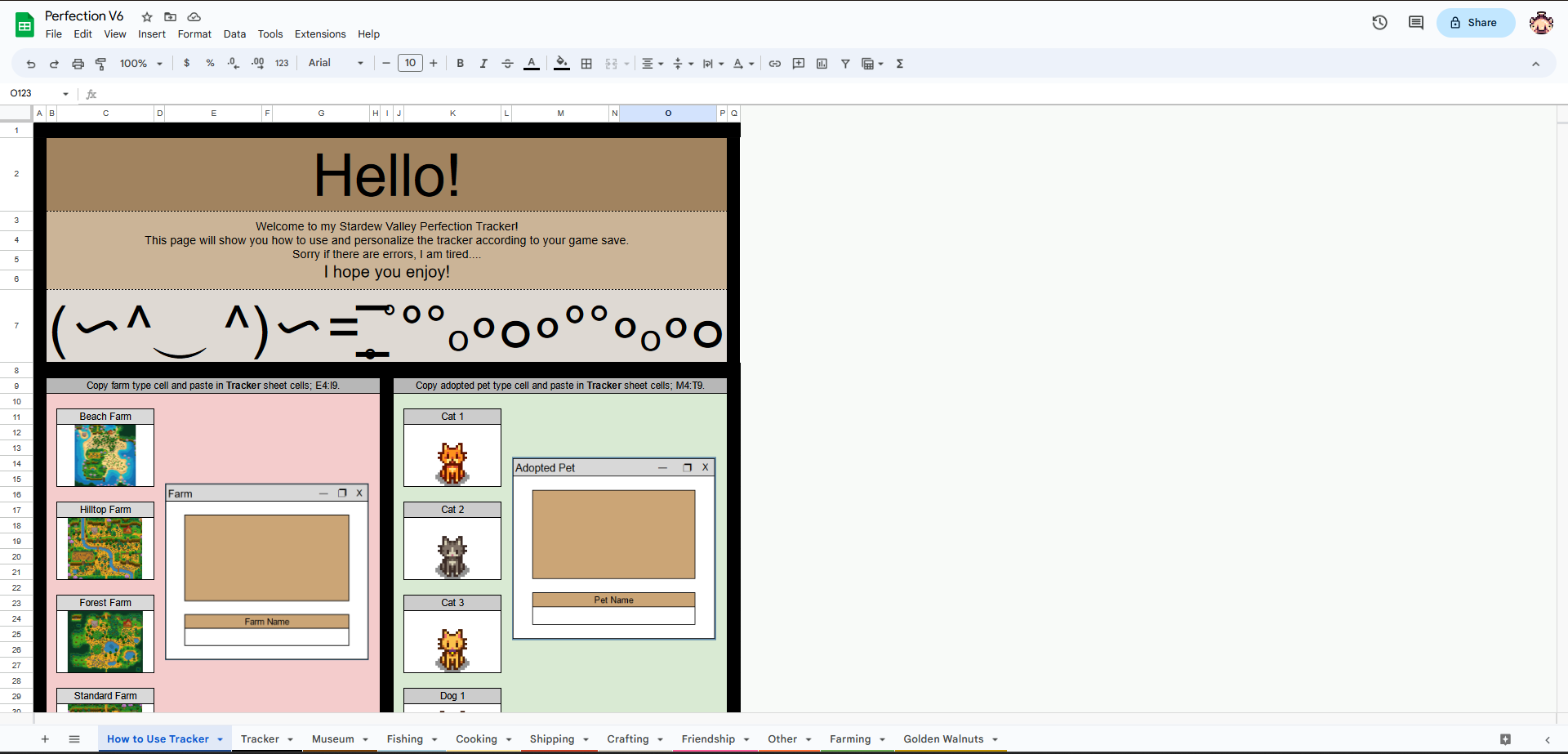Insert a chart from the toolbar
Viewport: 1568px width, 754px height.
(x=822, y=63)
